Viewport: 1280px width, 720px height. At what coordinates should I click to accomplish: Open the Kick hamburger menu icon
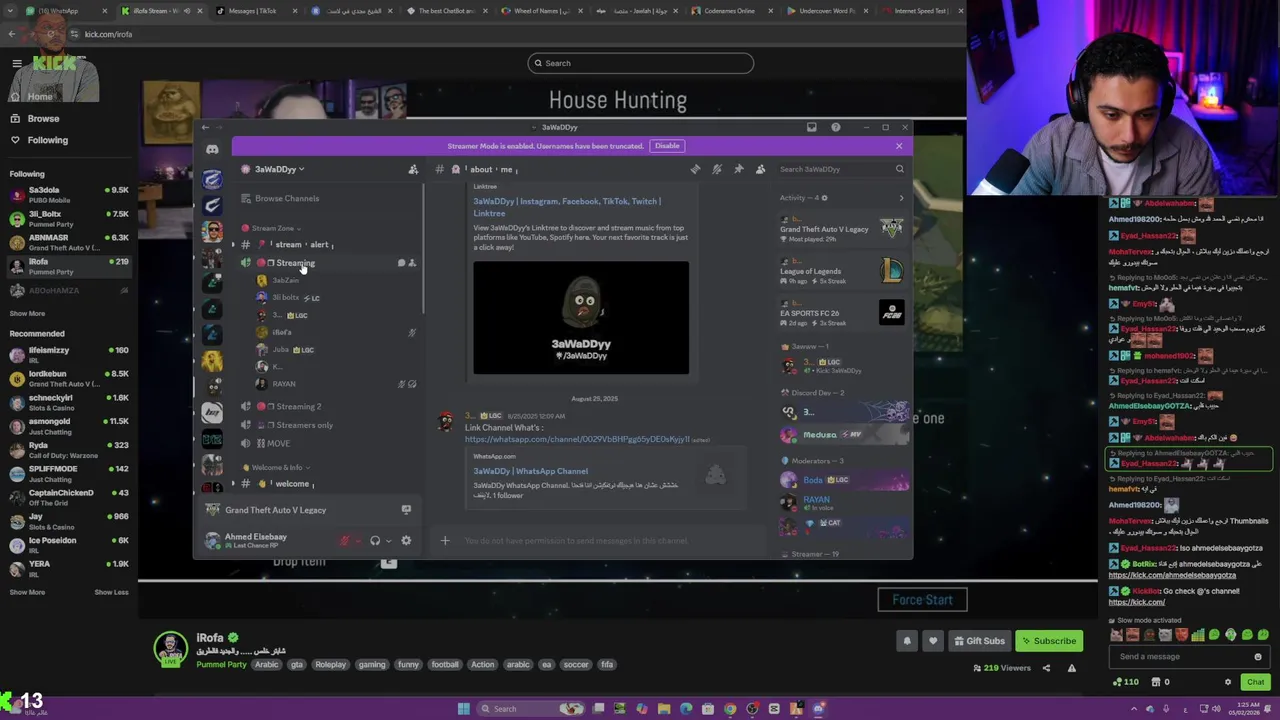coord(17,63)
